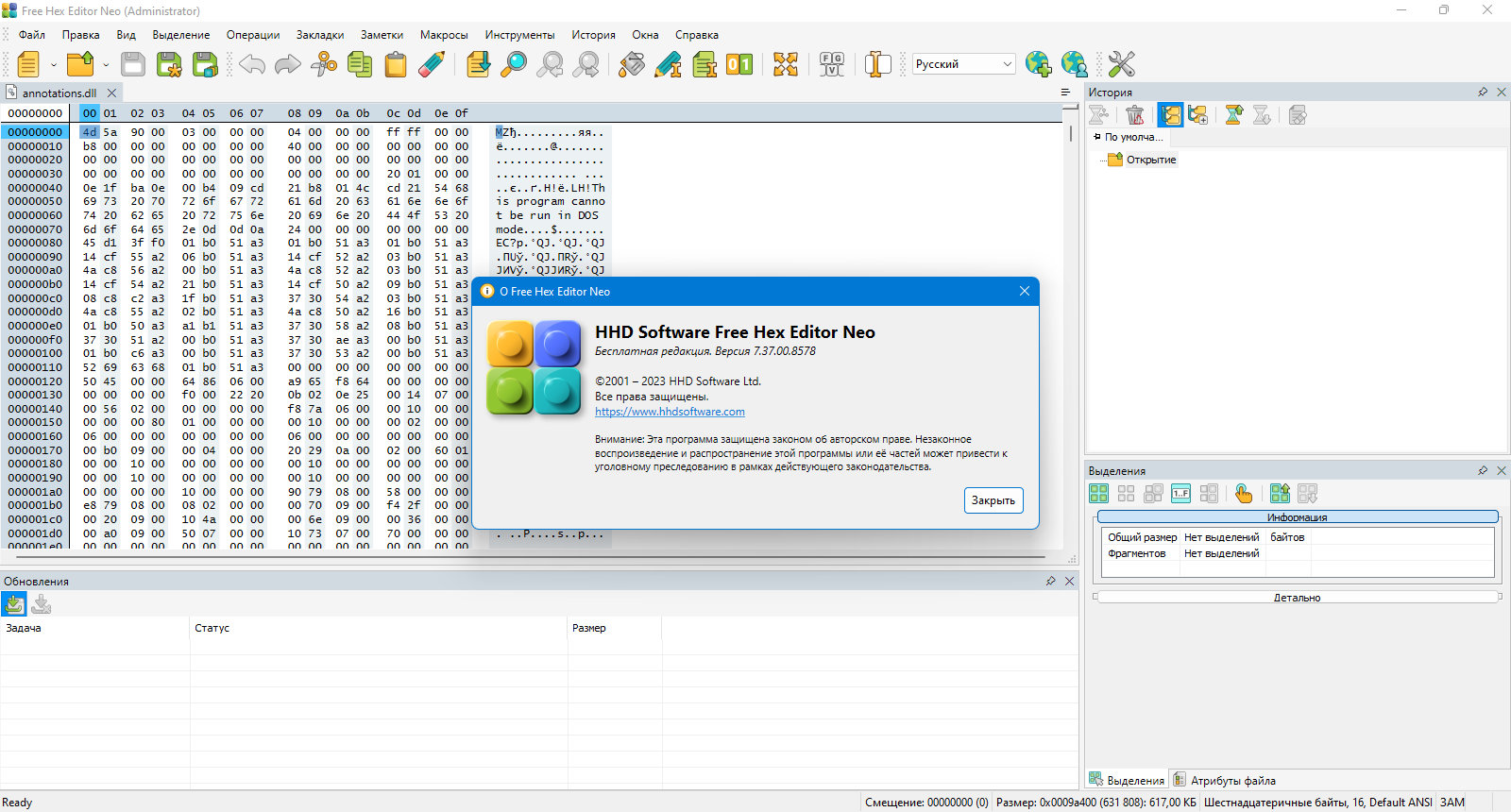The image size is (1511, 812).
Task: Click the Статус column header
Action: 378,628
